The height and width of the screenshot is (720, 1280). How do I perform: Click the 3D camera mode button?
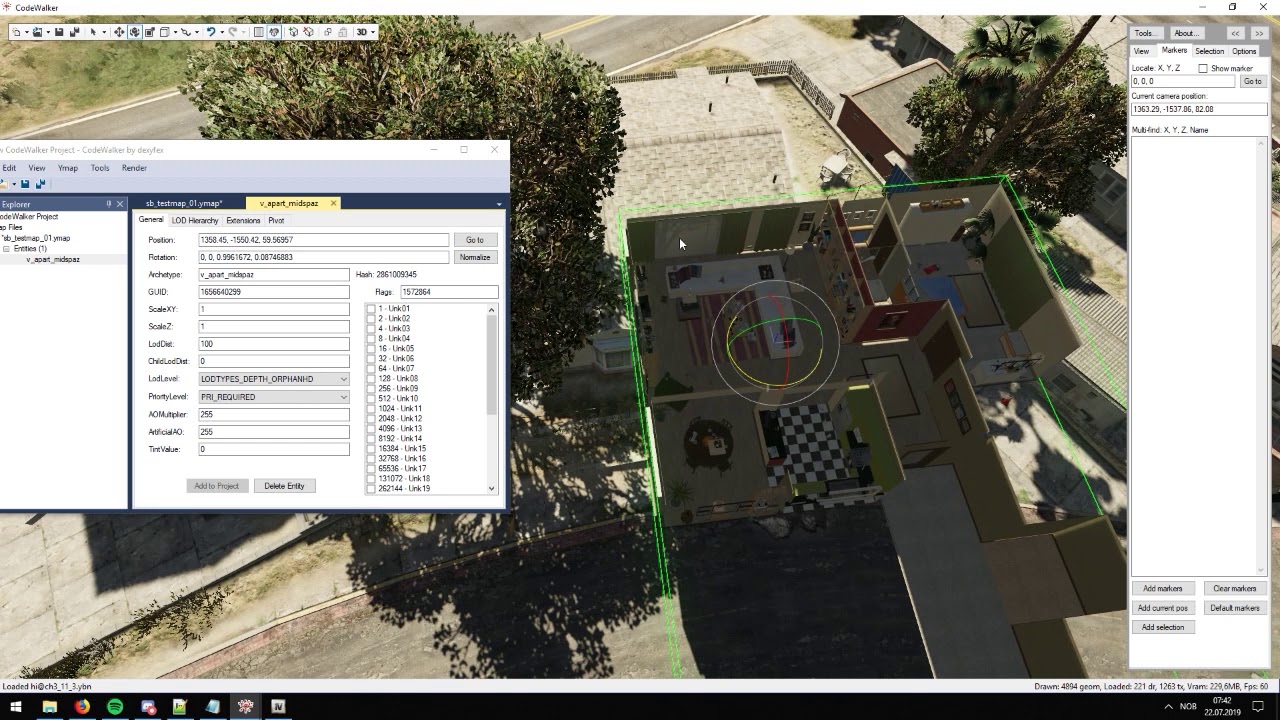(362, 32)
